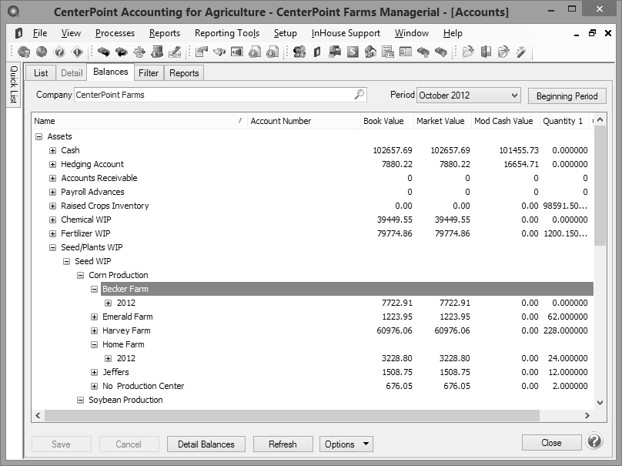Select the Payroll Advances row
623x466 pixels.
coord(312,192)
